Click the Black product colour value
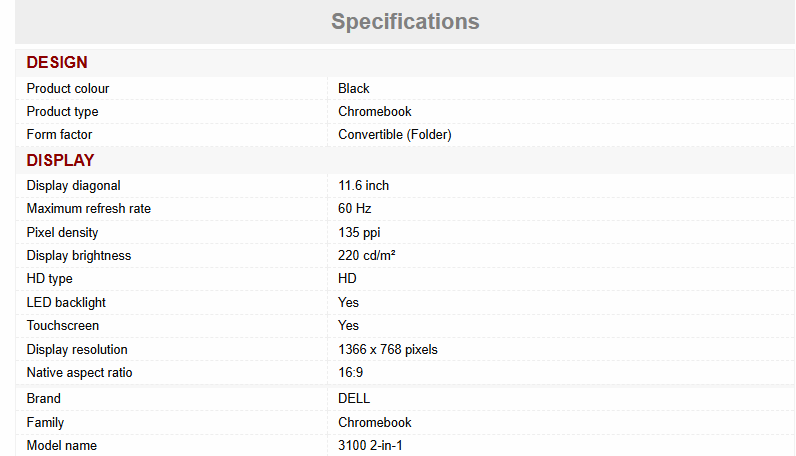This screenshot has height=456, width=796. (354, 89)
